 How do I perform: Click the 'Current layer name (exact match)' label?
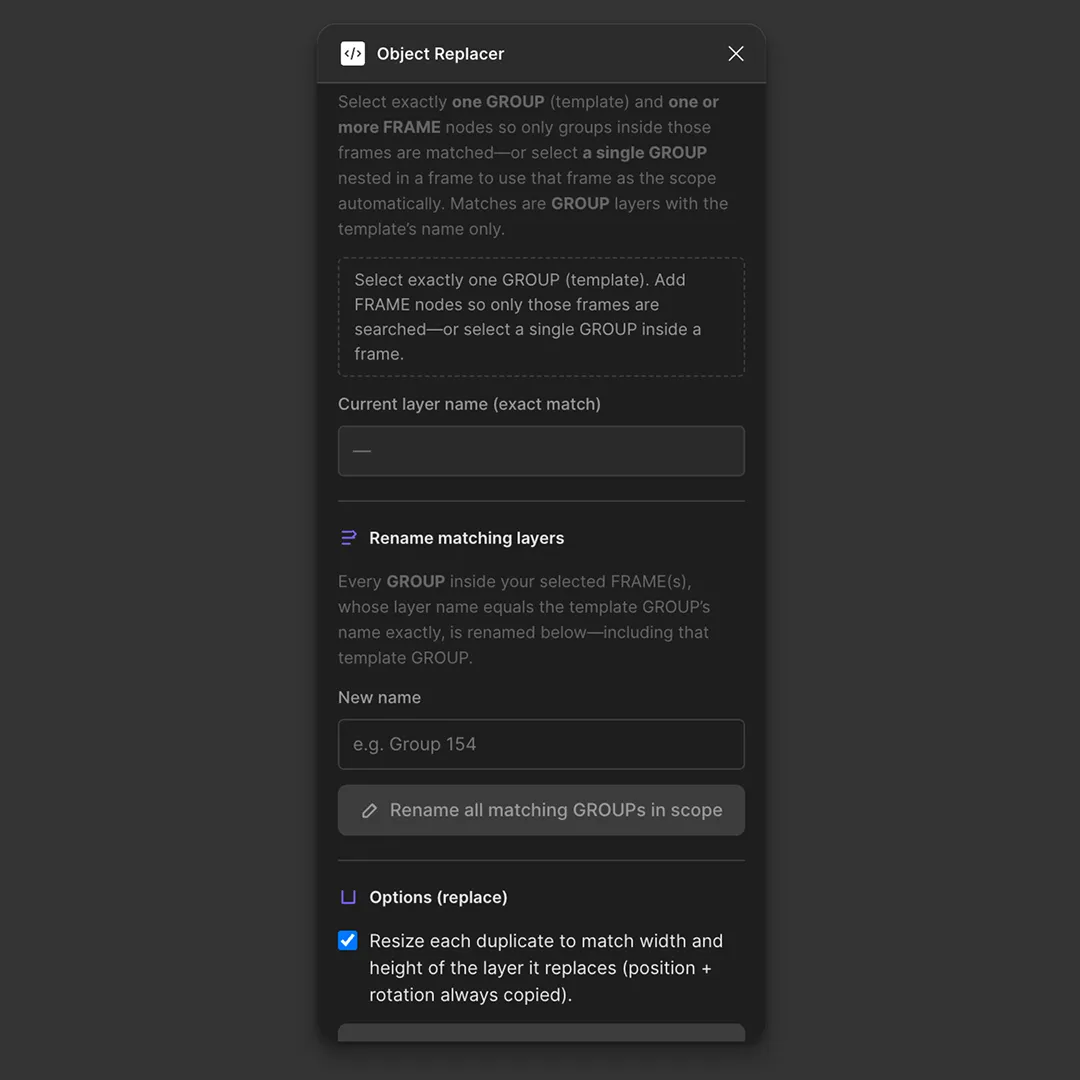[x=469, y=404]
